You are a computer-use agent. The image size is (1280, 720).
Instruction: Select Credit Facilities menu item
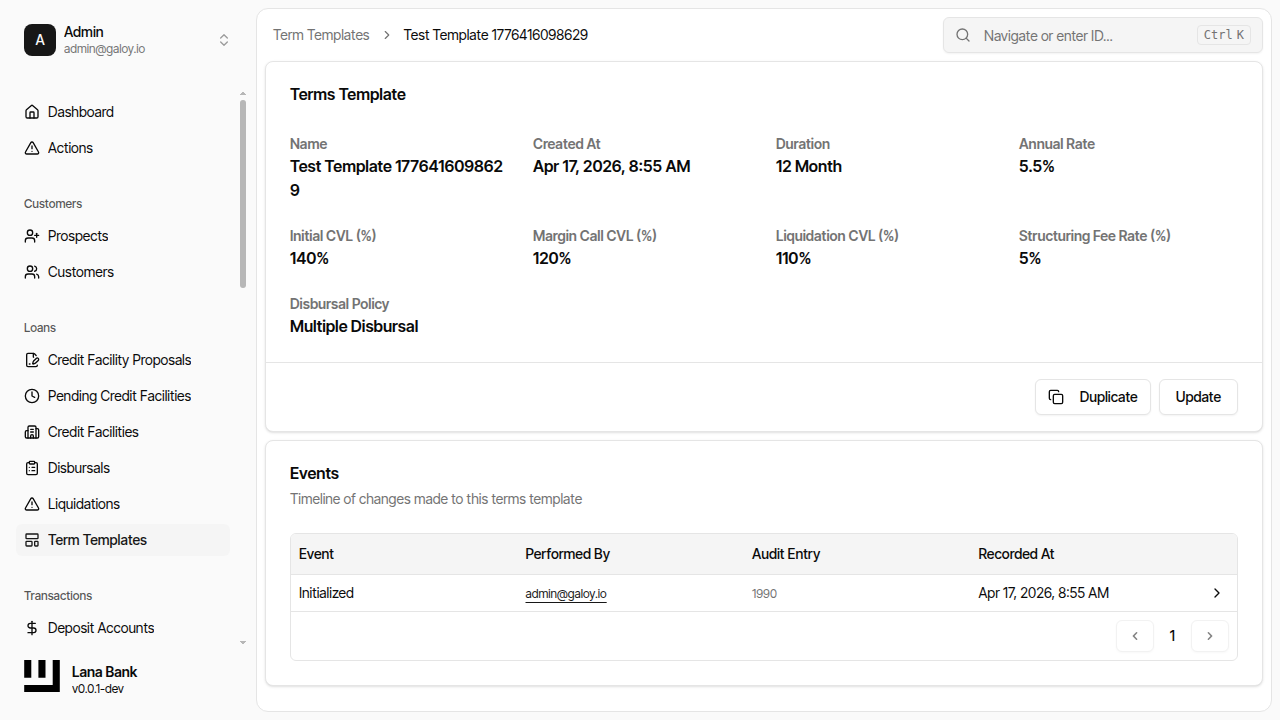93,432
